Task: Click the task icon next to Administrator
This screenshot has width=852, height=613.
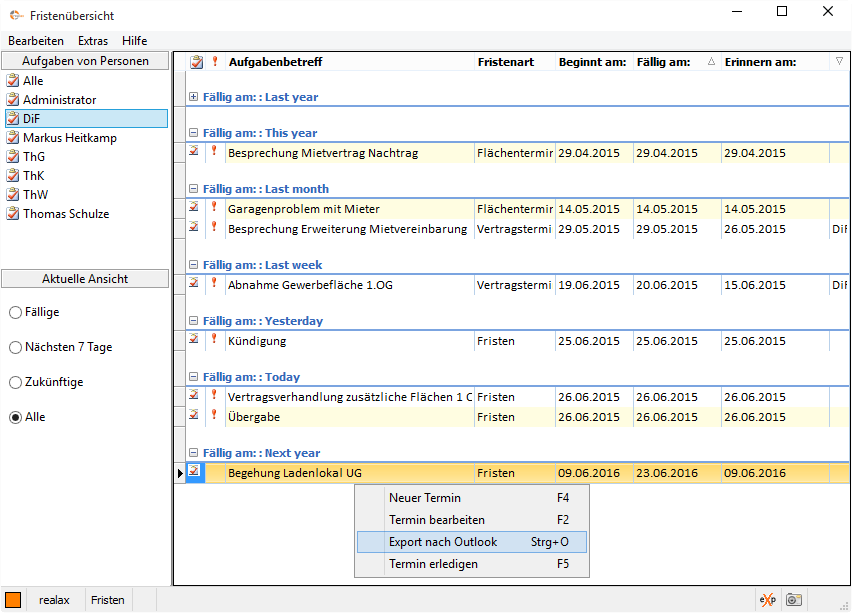Action: pos(13,100)
